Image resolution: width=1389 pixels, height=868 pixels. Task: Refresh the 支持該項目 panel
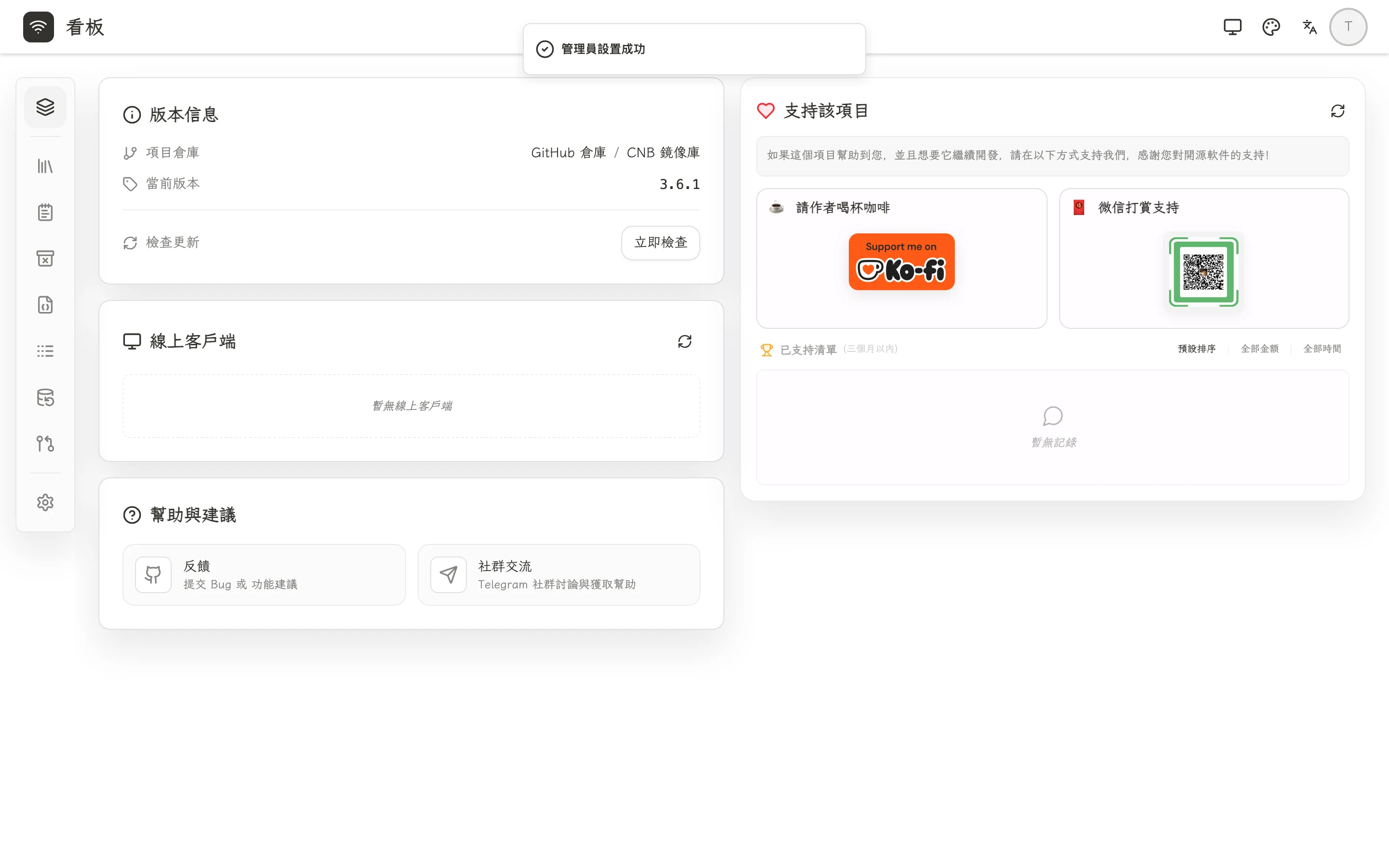[x=1338, y=111]
